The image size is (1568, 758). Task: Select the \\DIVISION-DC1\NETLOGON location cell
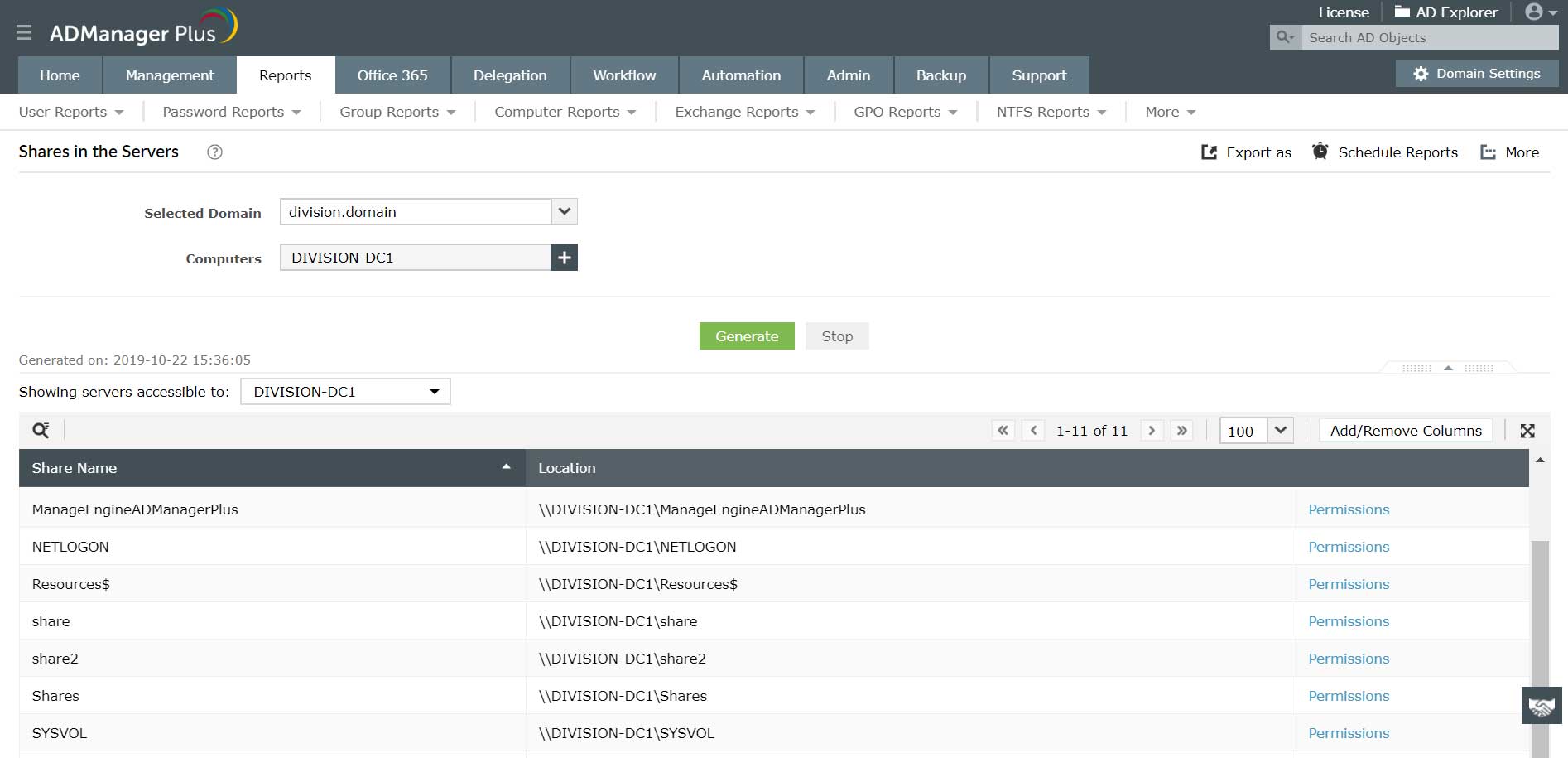pos(911,547)
